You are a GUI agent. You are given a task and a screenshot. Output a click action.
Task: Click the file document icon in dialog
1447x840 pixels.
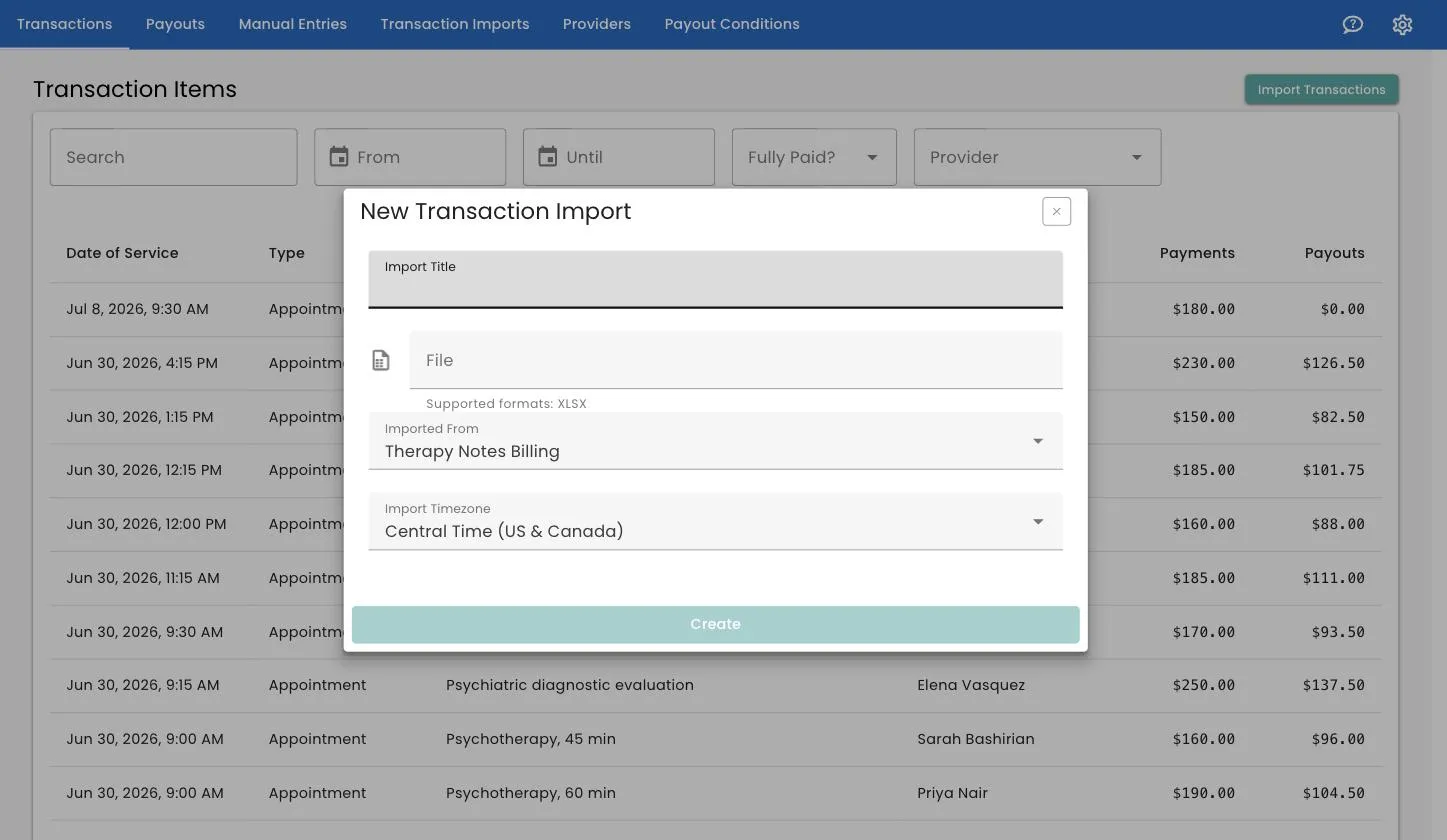point(381,360)
